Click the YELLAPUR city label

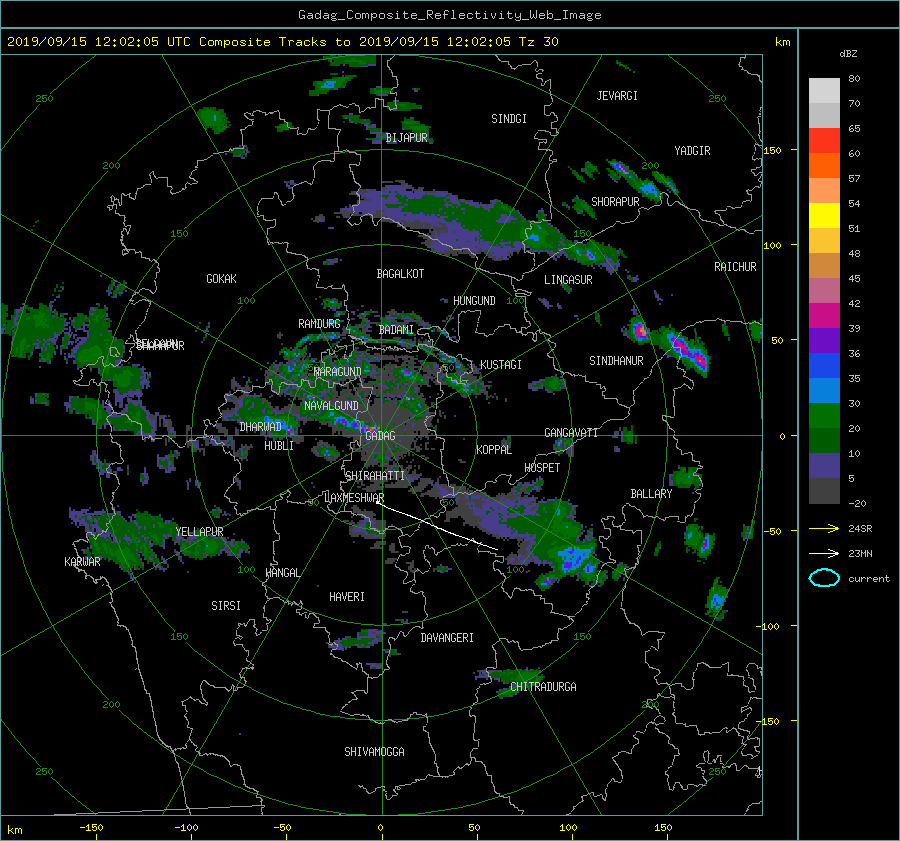199,532
